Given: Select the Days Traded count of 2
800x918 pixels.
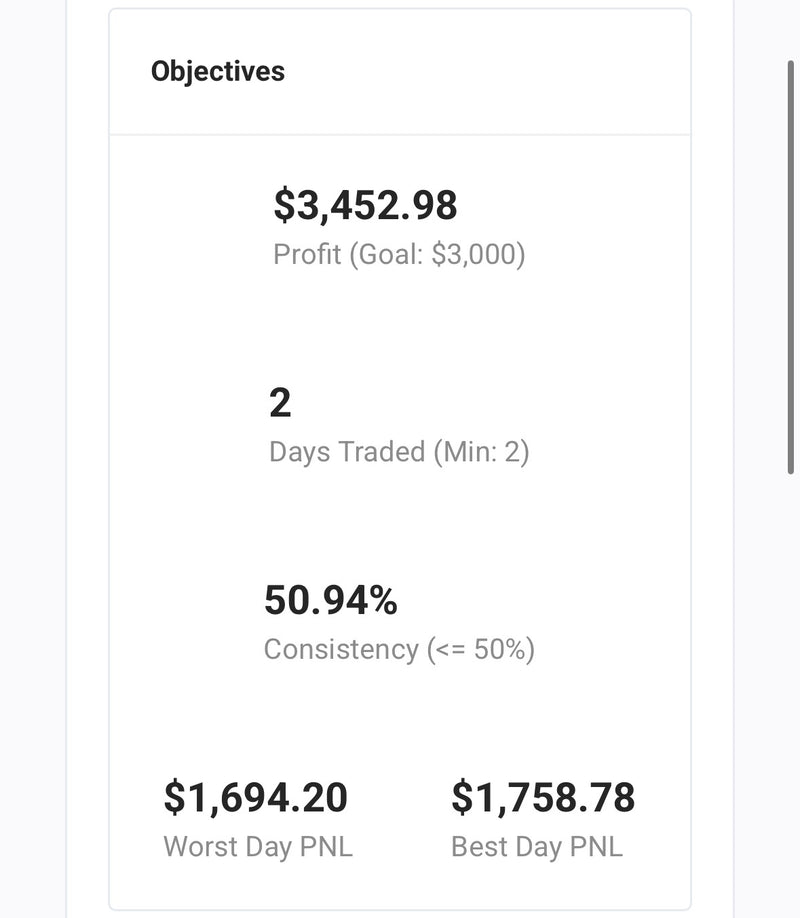Looking at the screenshot, I should tap(280, 403).
